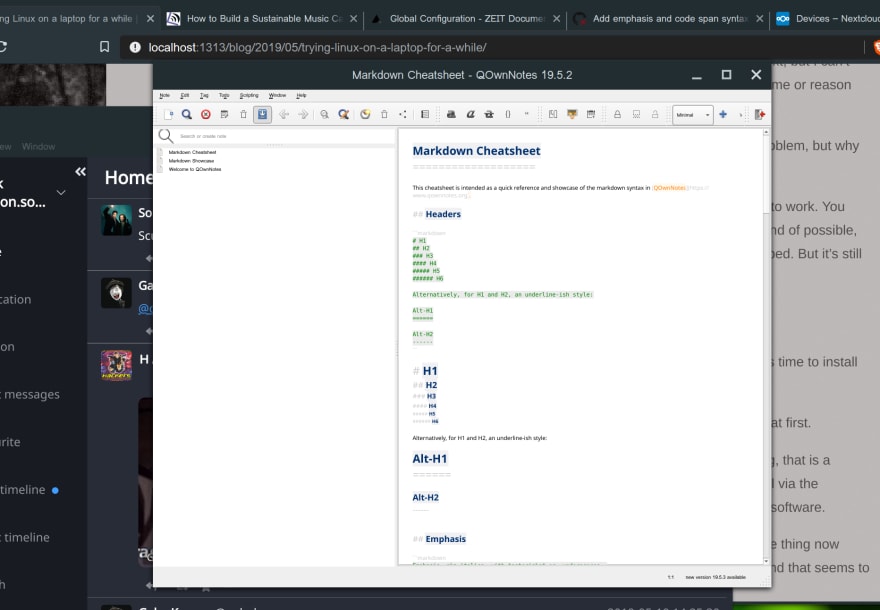The image size is (880, 610).
Task: Click the QOwnNotes link in note text
Action: (x=669, y=188)
